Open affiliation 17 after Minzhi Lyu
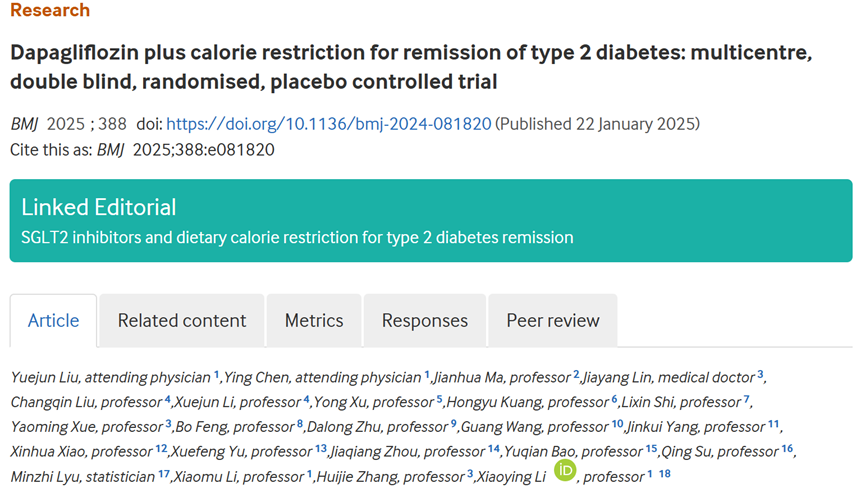Screen dimensions: 865x488 [163, 474]
